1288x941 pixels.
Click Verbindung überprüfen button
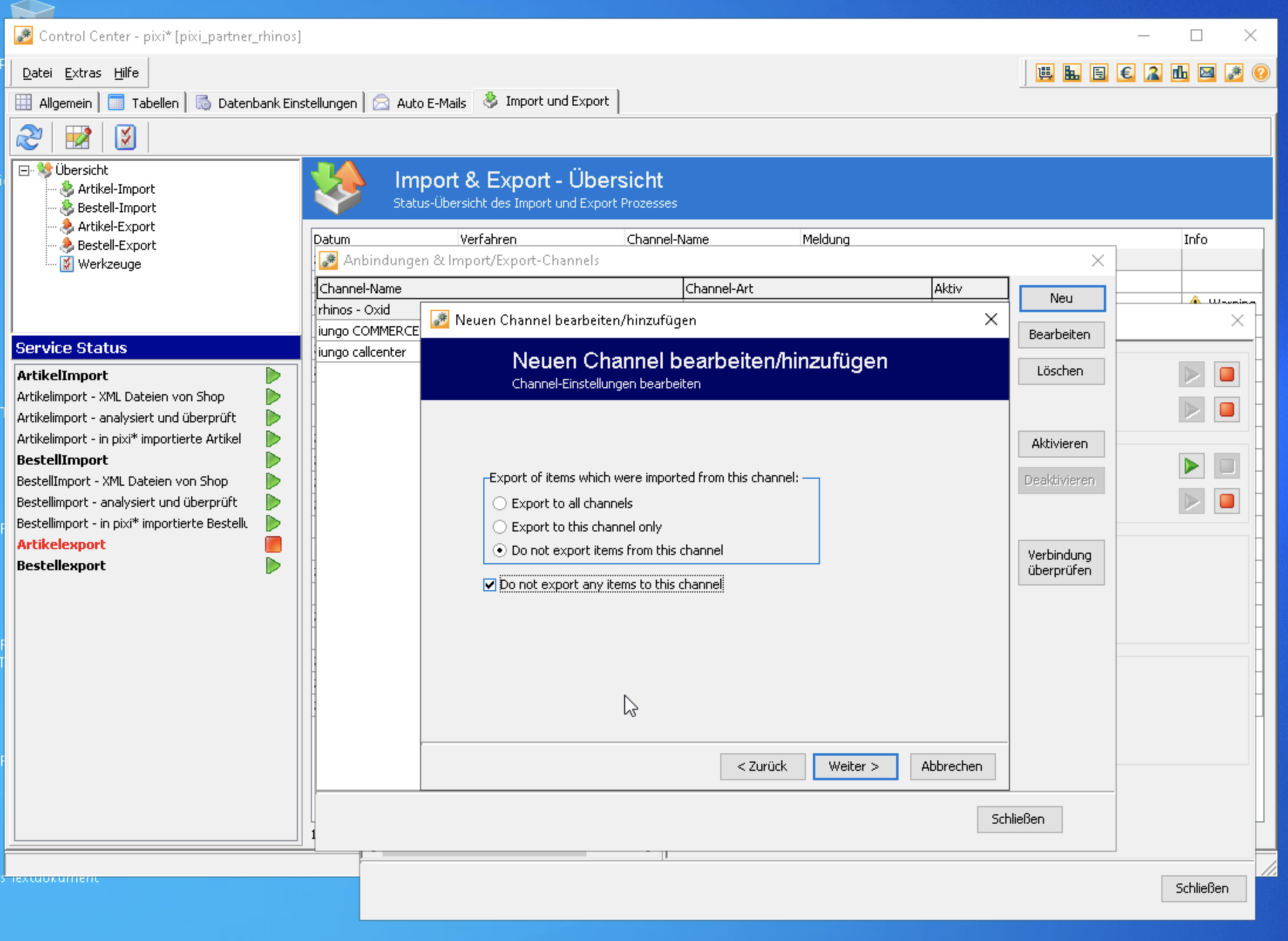[x=1060, y=562]
